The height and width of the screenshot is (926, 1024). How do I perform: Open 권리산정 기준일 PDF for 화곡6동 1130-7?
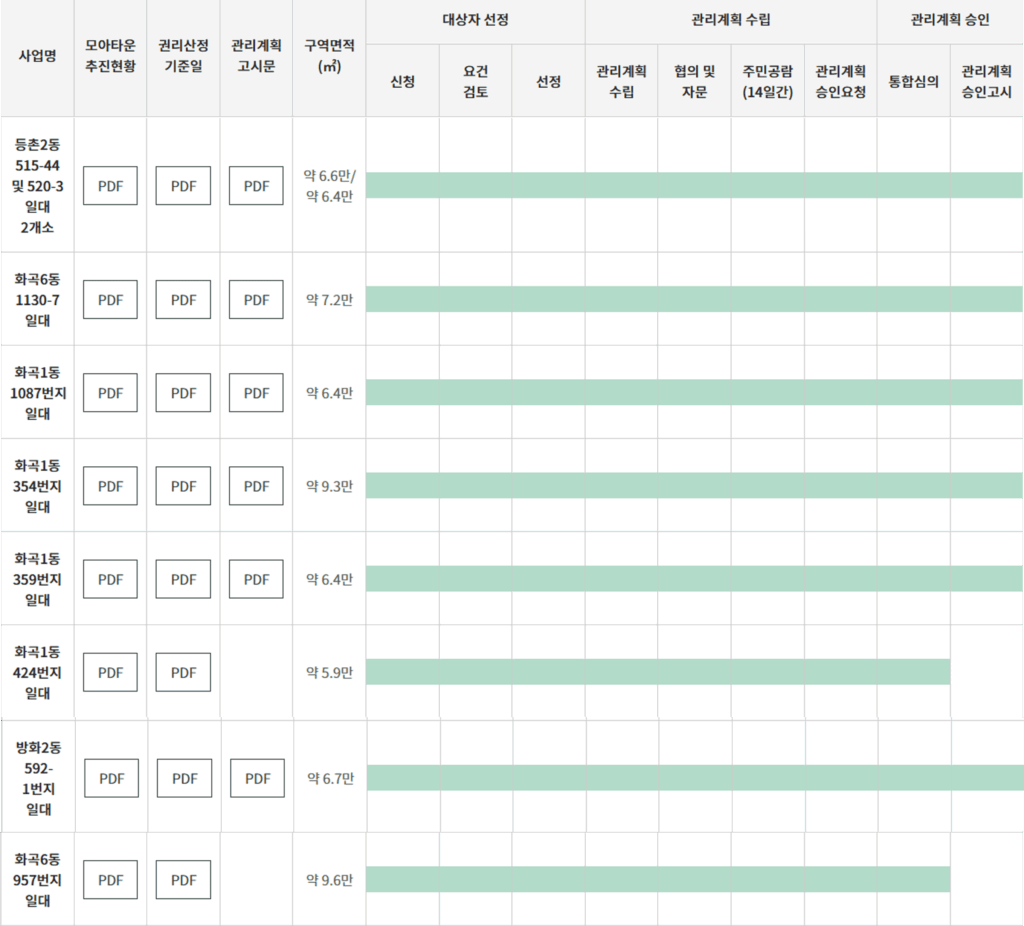pos(183,300)
